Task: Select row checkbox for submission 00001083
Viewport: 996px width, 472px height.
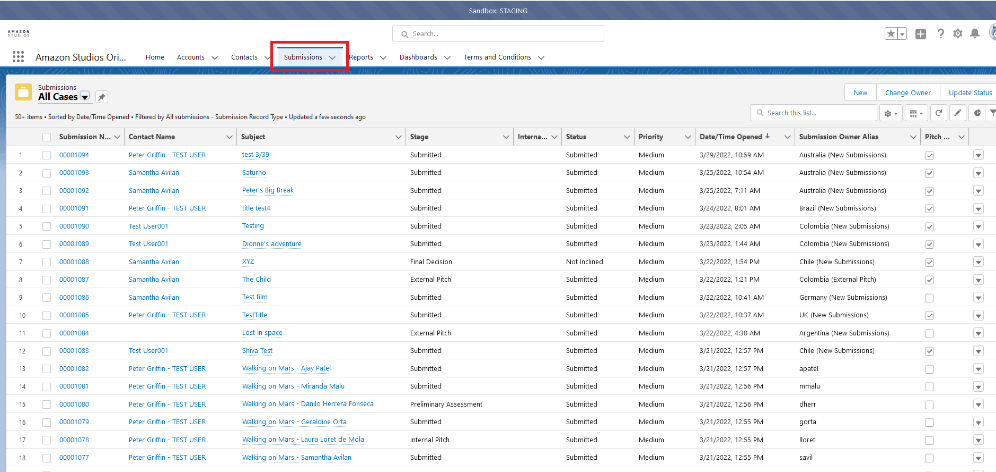Action: tap(46, 351)
